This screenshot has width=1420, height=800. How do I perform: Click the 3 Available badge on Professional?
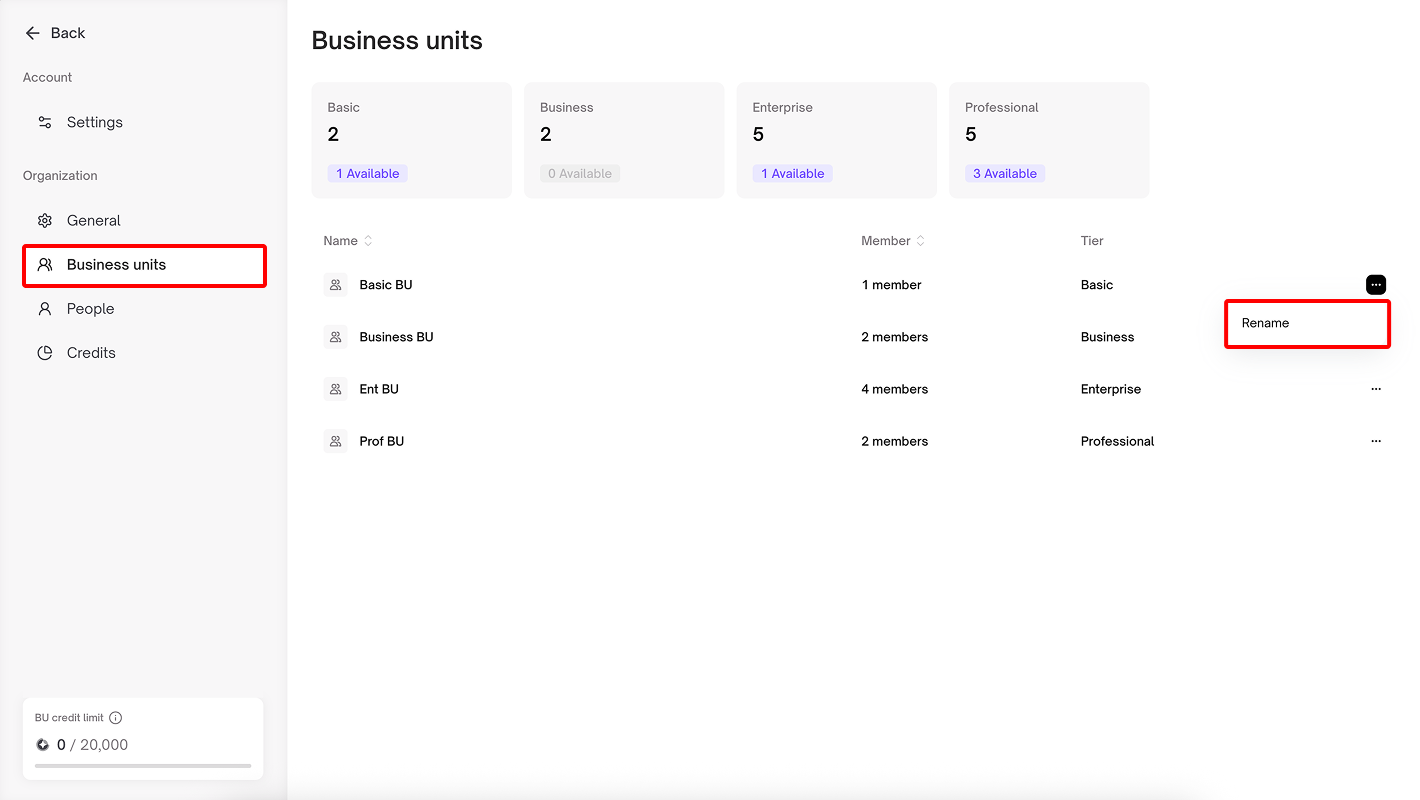(x=1004, y=174)
